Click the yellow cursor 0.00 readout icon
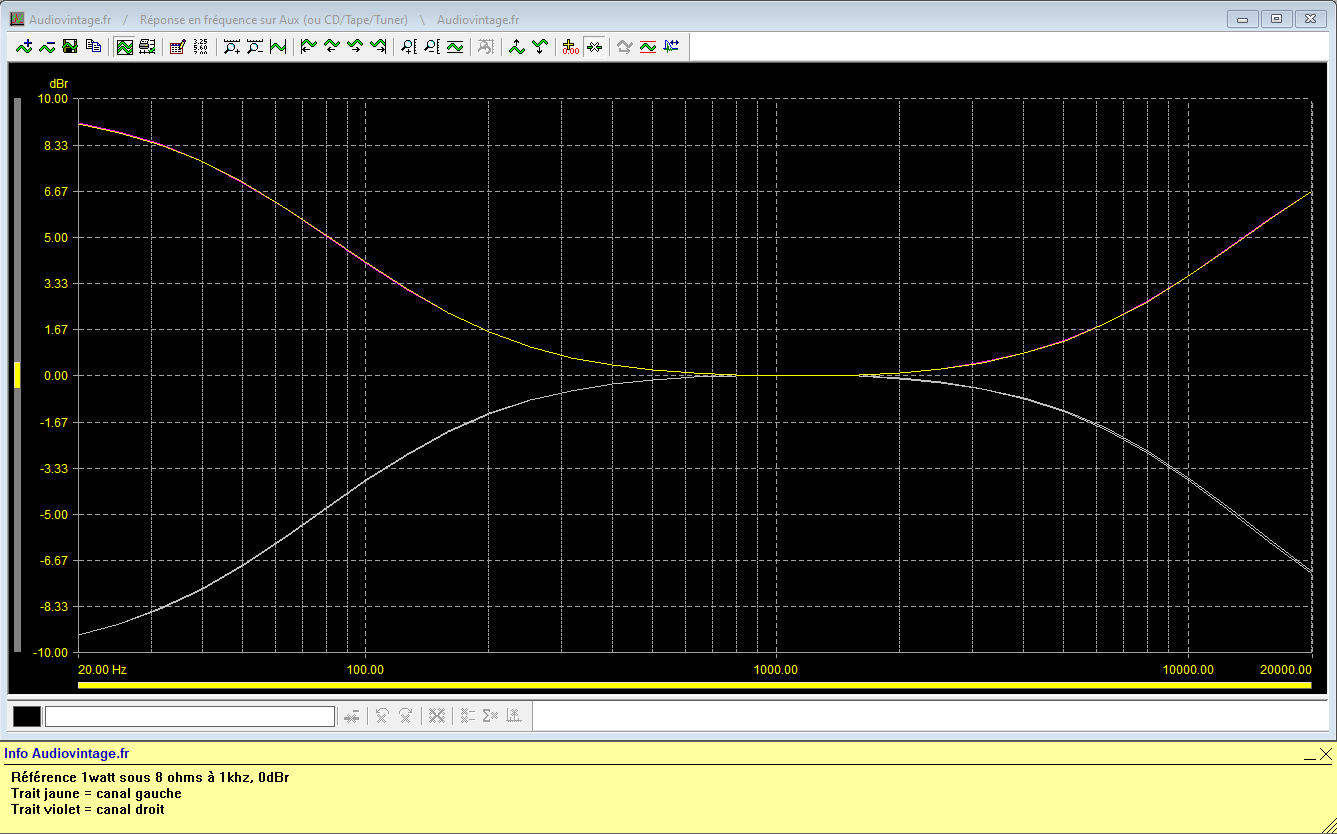 click(570, 46)
